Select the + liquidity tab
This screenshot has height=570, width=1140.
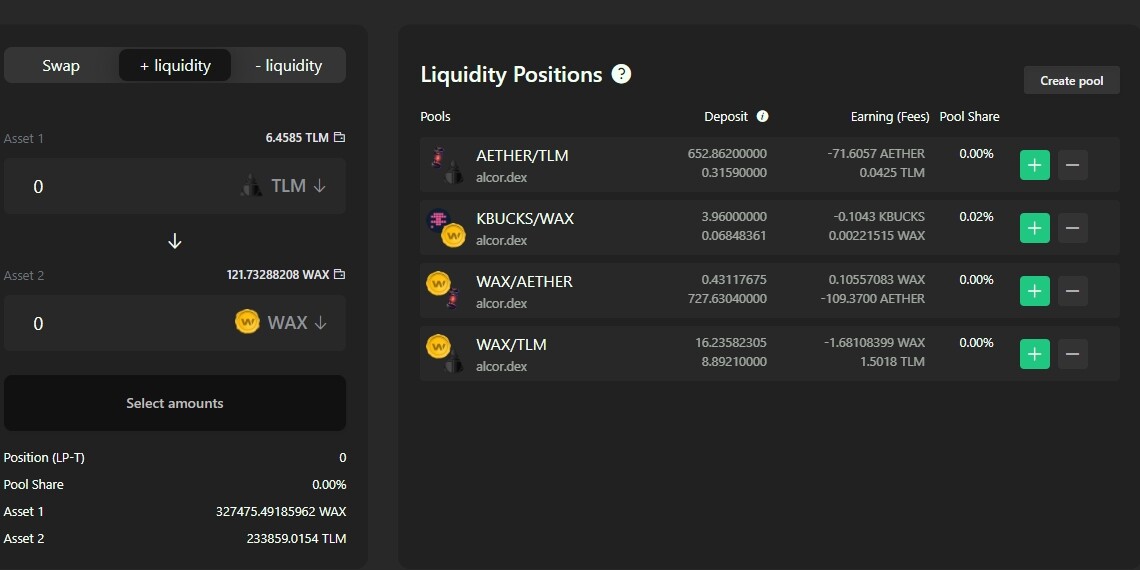pyautogui.click(x=175, y=65)
